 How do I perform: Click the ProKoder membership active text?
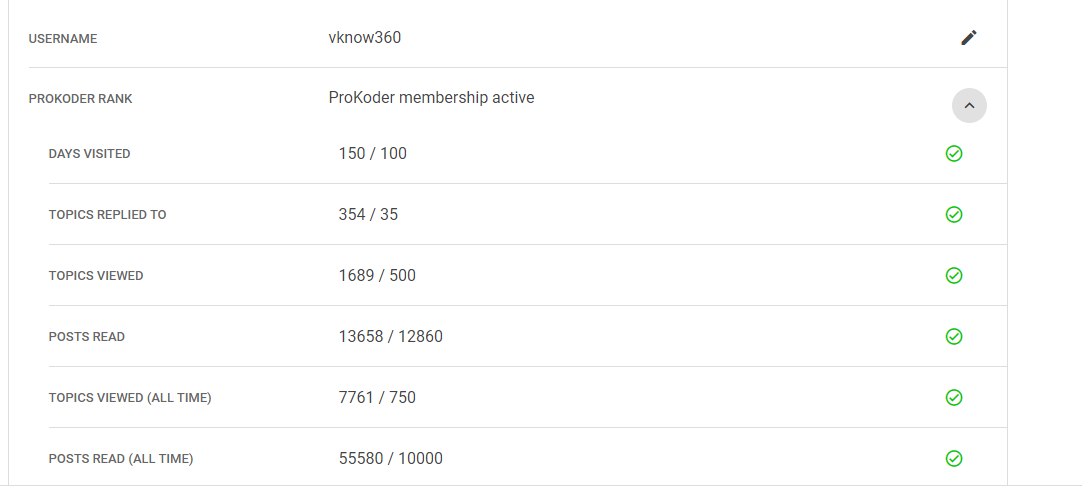431,97
